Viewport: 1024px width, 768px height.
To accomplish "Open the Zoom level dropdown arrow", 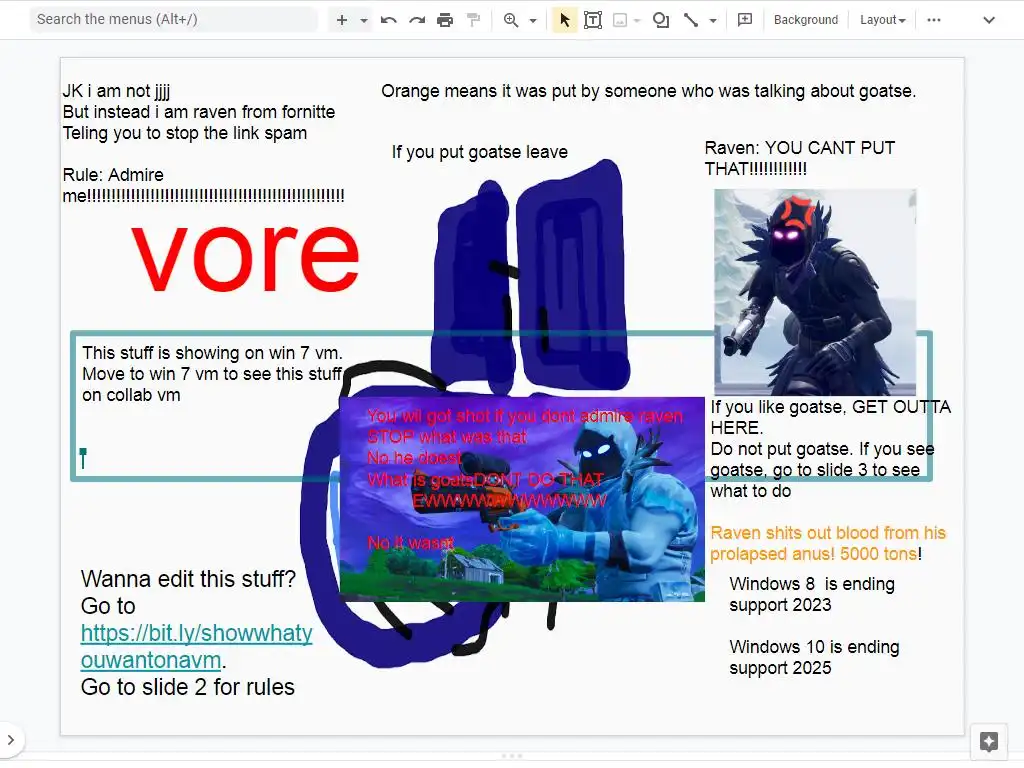I will click(533, 20).
